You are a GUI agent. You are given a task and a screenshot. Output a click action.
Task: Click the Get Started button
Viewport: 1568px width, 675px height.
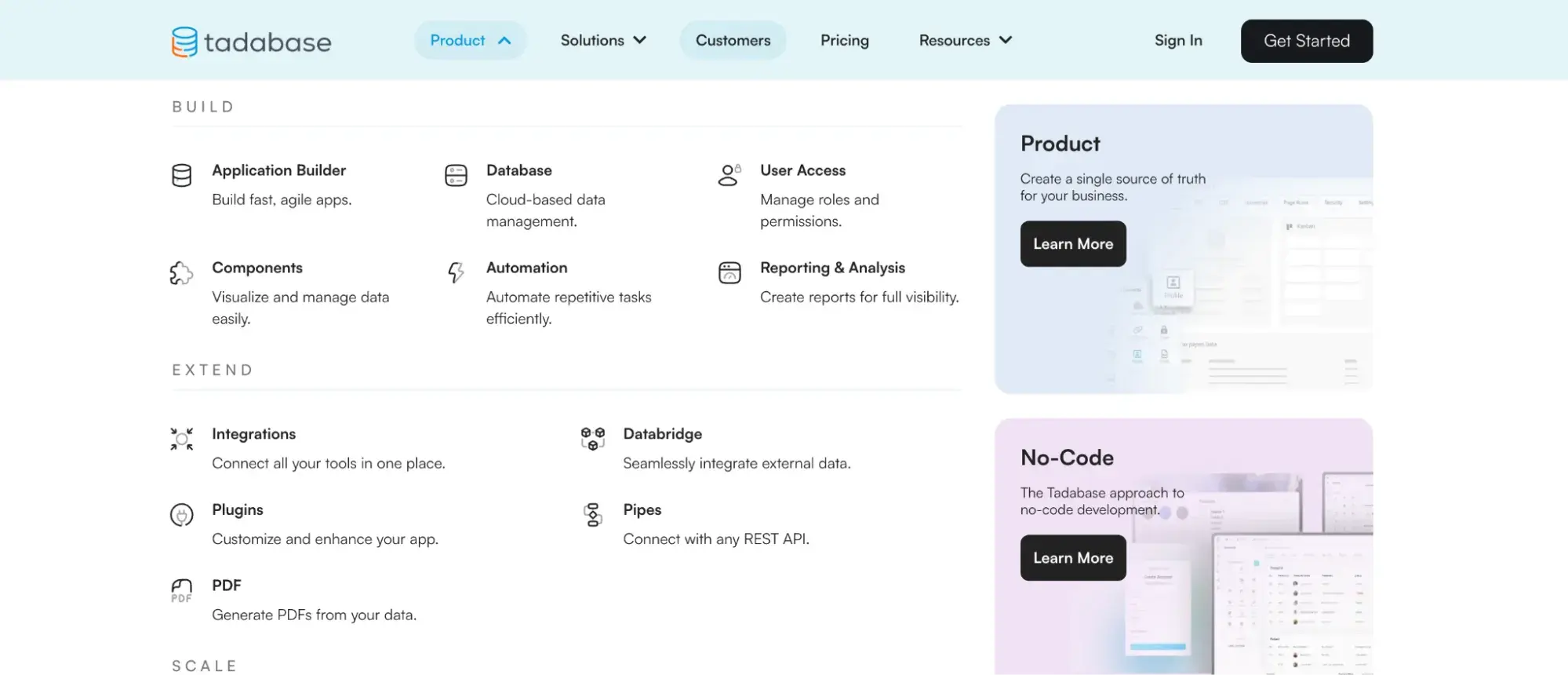pos(1306,41)
